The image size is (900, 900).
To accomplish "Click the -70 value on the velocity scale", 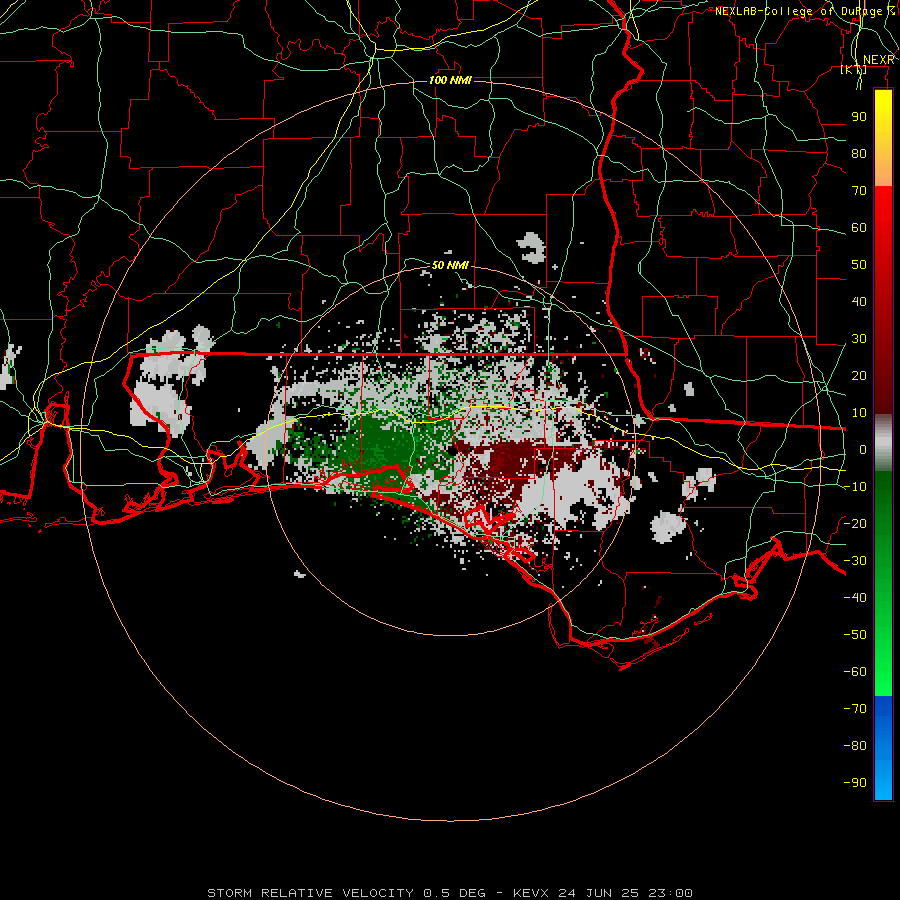I will tap(855, 709).
